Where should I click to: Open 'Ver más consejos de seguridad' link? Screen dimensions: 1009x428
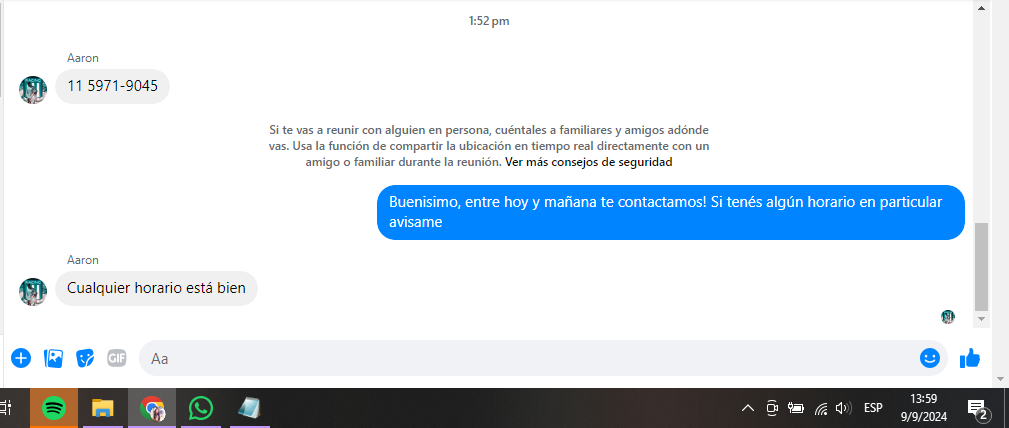[x=588, y=162]
